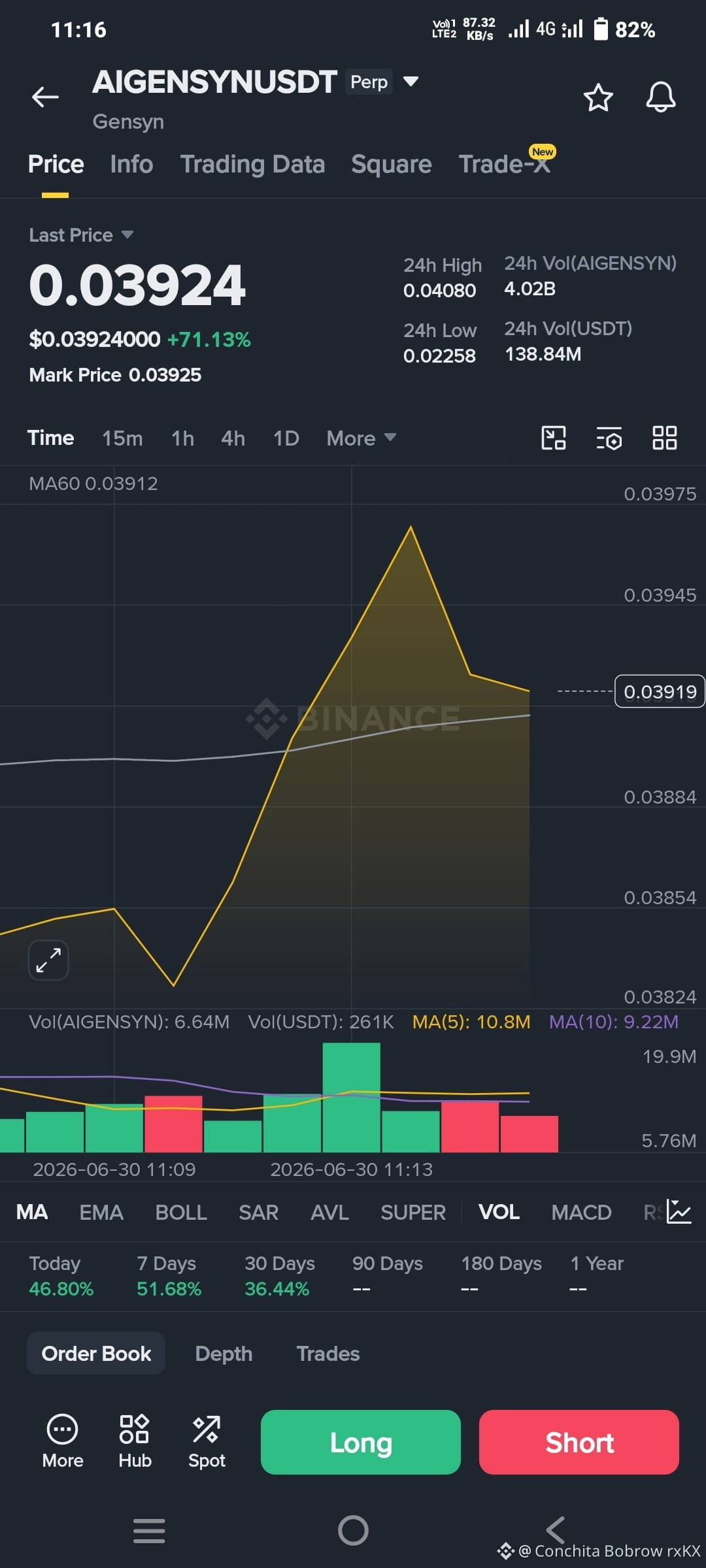Open the chart drawing tools icon
The width and height of the screenshot is (706, 1568).
click(x=554, y=438)
